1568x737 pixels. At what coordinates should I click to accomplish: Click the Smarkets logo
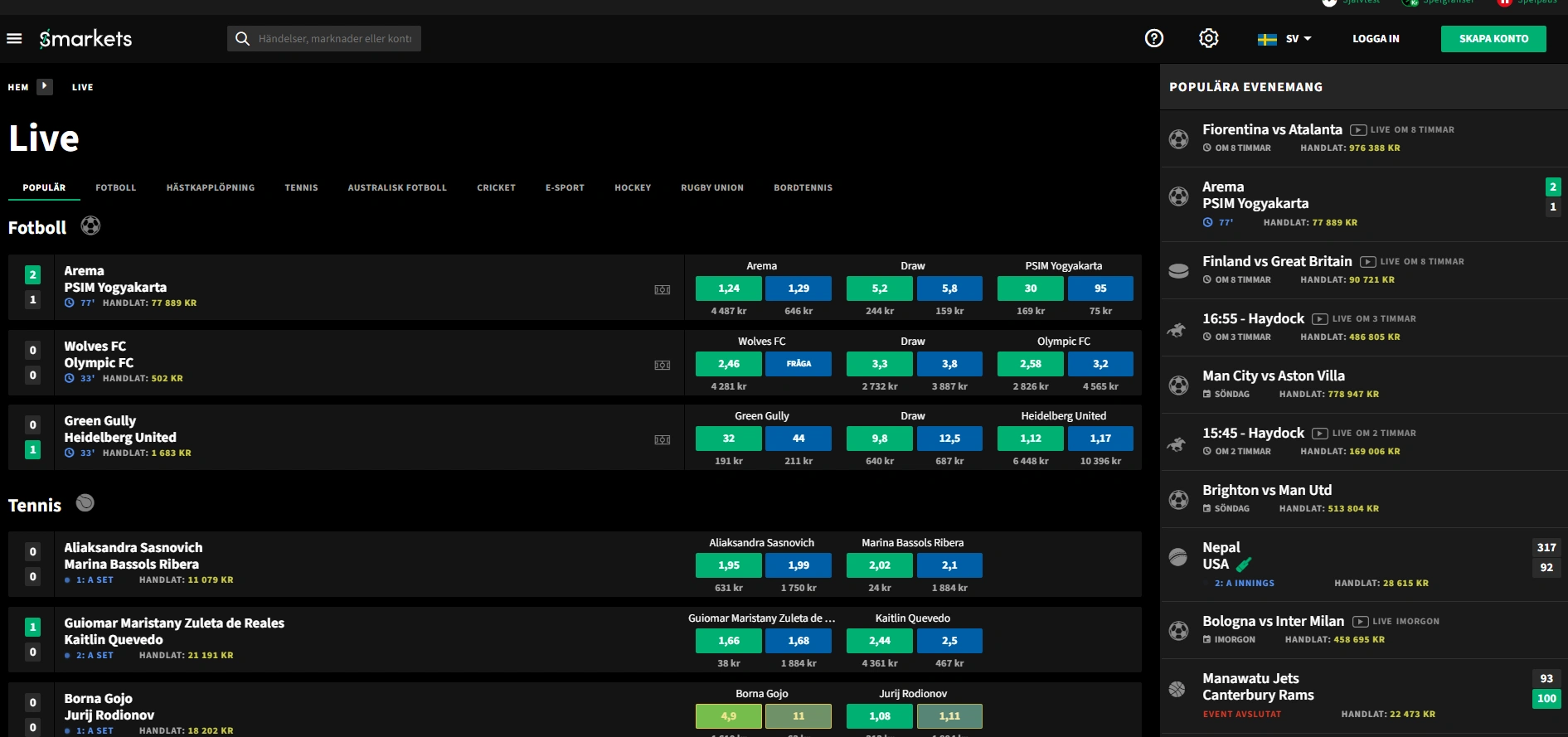point(85,38)
